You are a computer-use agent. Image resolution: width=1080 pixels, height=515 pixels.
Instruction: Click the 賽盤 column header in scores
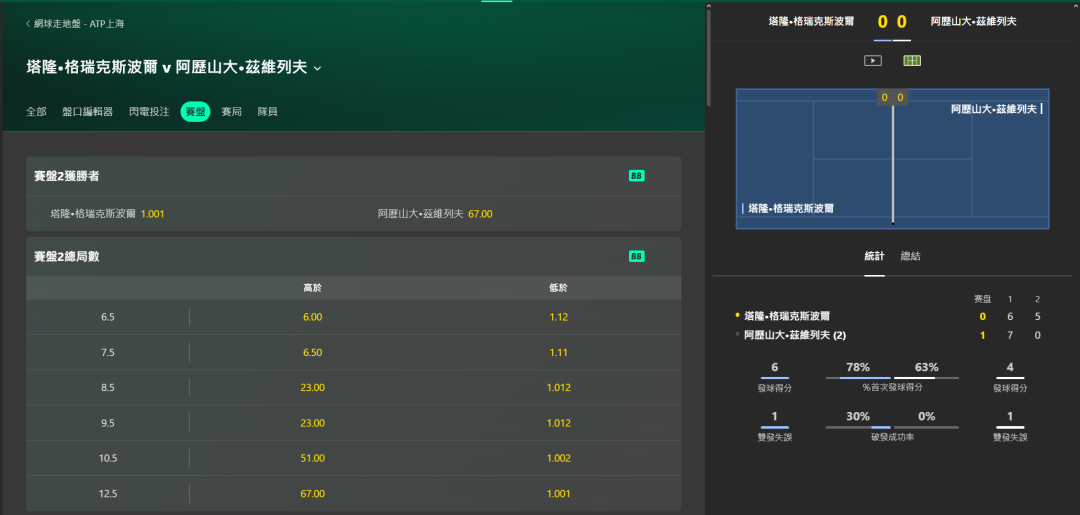coord(982,299)
